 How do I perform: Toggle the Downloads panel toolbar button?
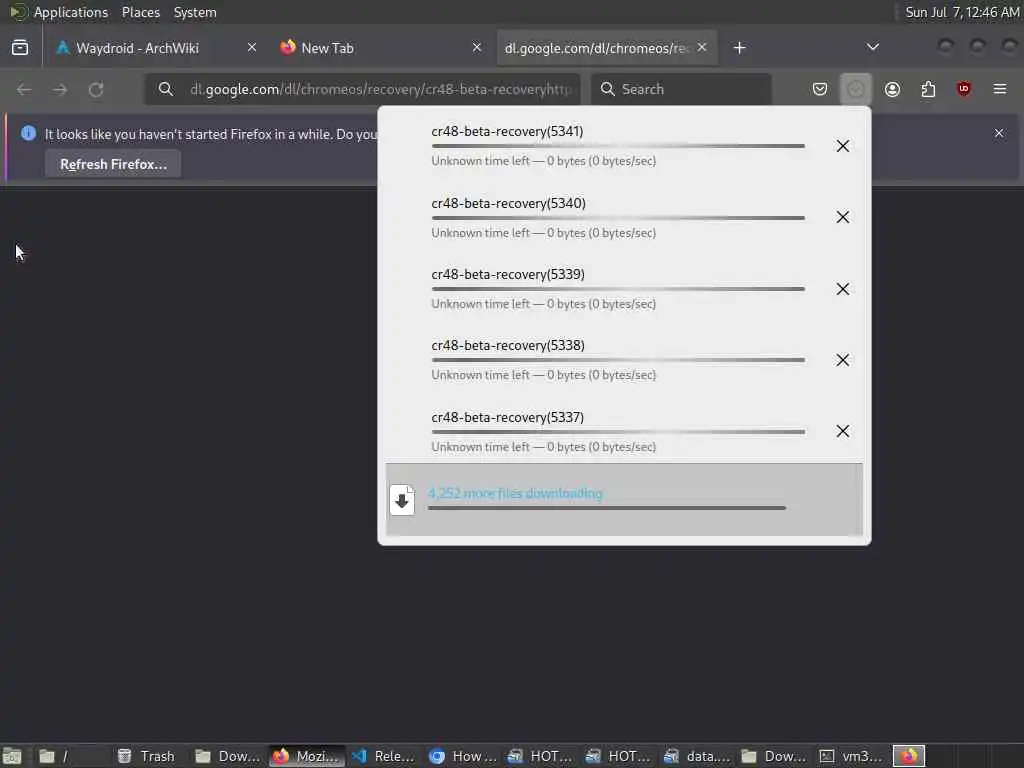click(856, 89)
